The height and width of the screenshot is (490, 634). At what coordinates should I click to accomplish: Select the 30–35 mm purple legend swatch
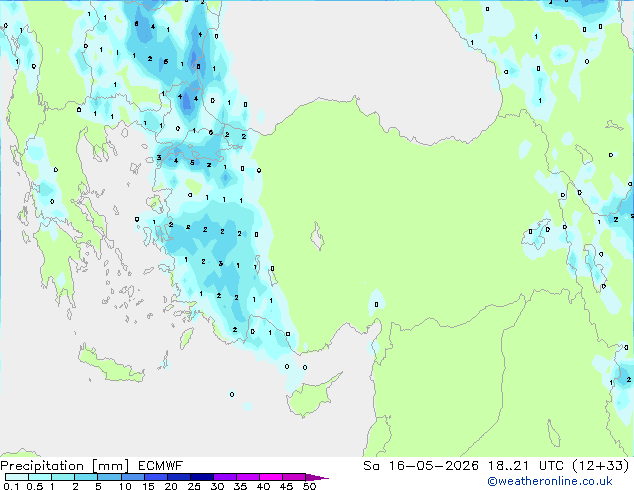[x=225, y=477]
